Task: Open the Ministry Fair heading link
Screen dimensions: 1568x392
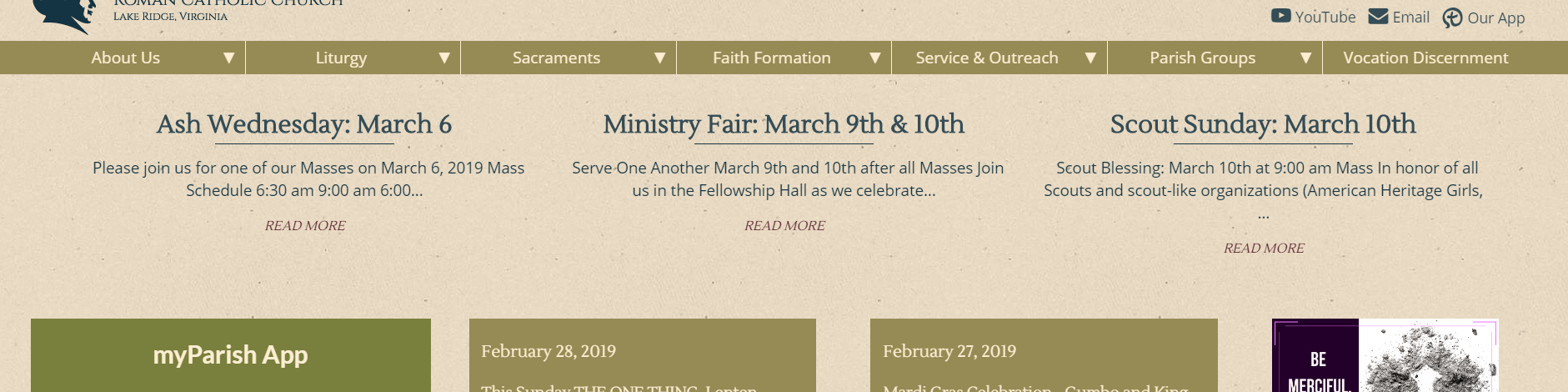Action: 784,124
